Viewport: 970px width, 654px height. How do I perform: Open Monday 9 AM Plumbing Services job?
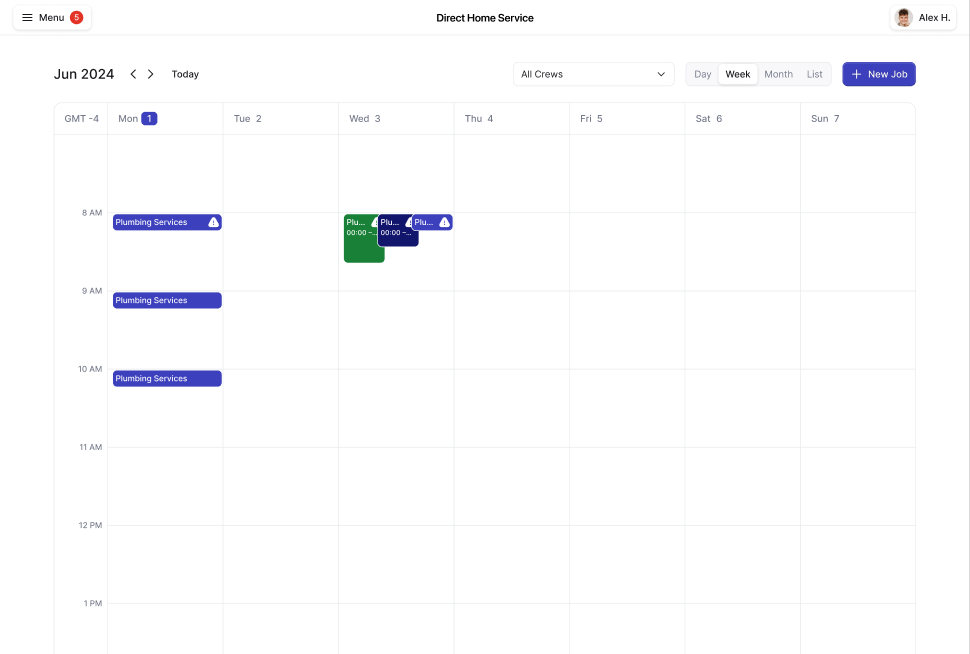tap(166, 300)
